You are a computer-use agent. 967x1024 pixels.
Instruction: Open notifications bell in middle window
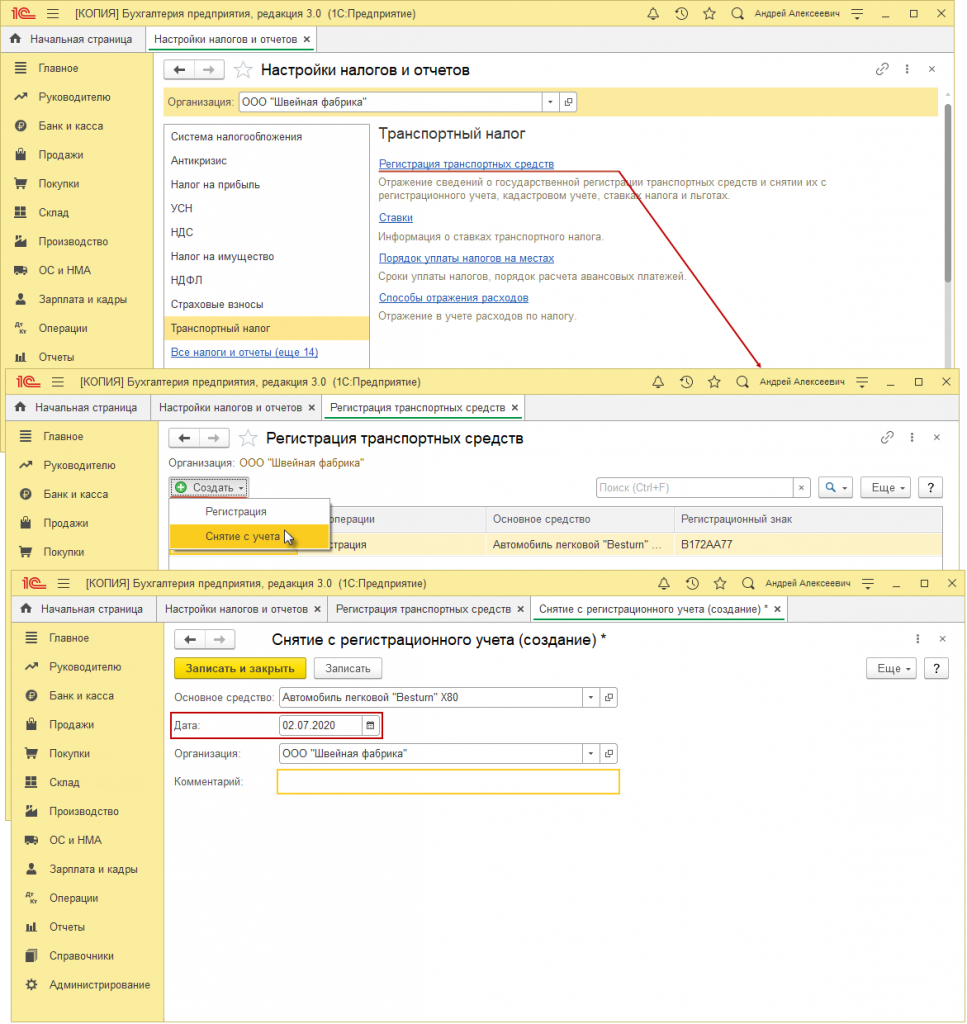coord(658,382)
